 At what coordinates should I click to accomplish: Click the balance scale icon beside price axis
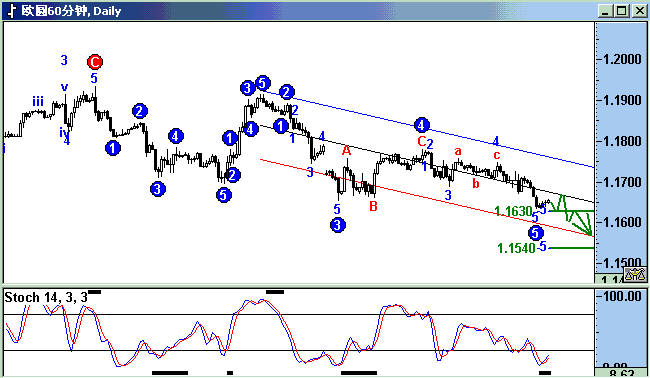pyautogui.click(x=635, y=274)
